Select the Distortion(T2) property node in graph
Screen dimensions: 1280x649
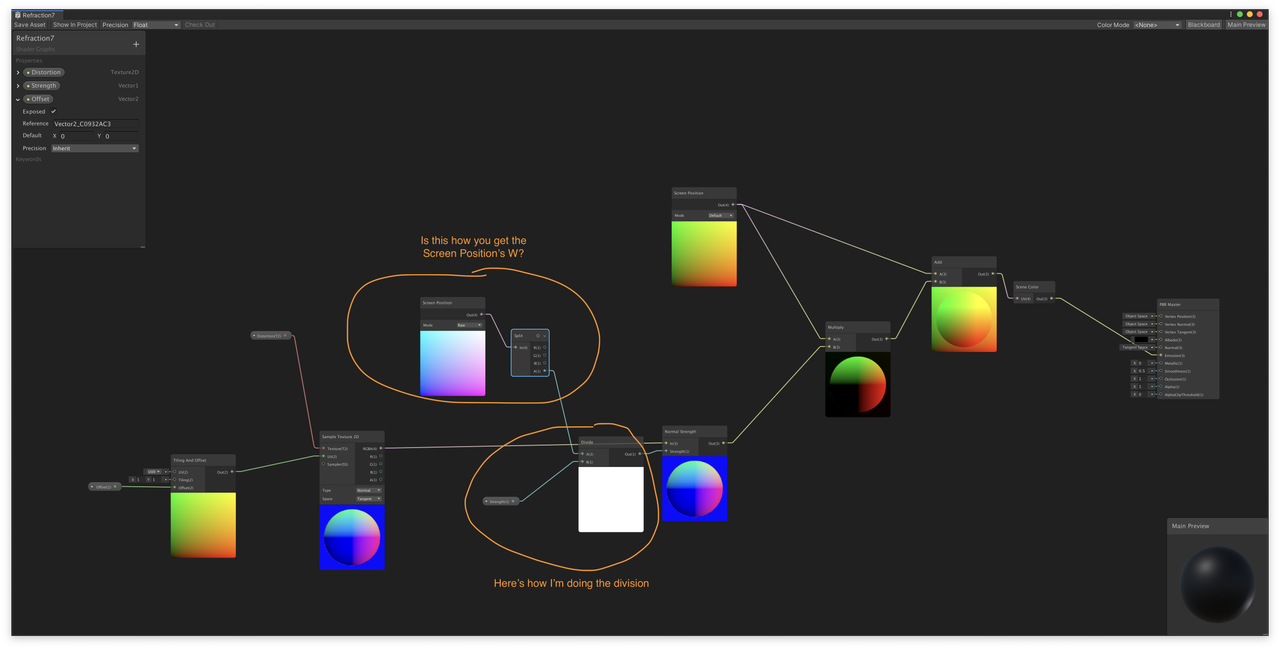click(270, 336)
